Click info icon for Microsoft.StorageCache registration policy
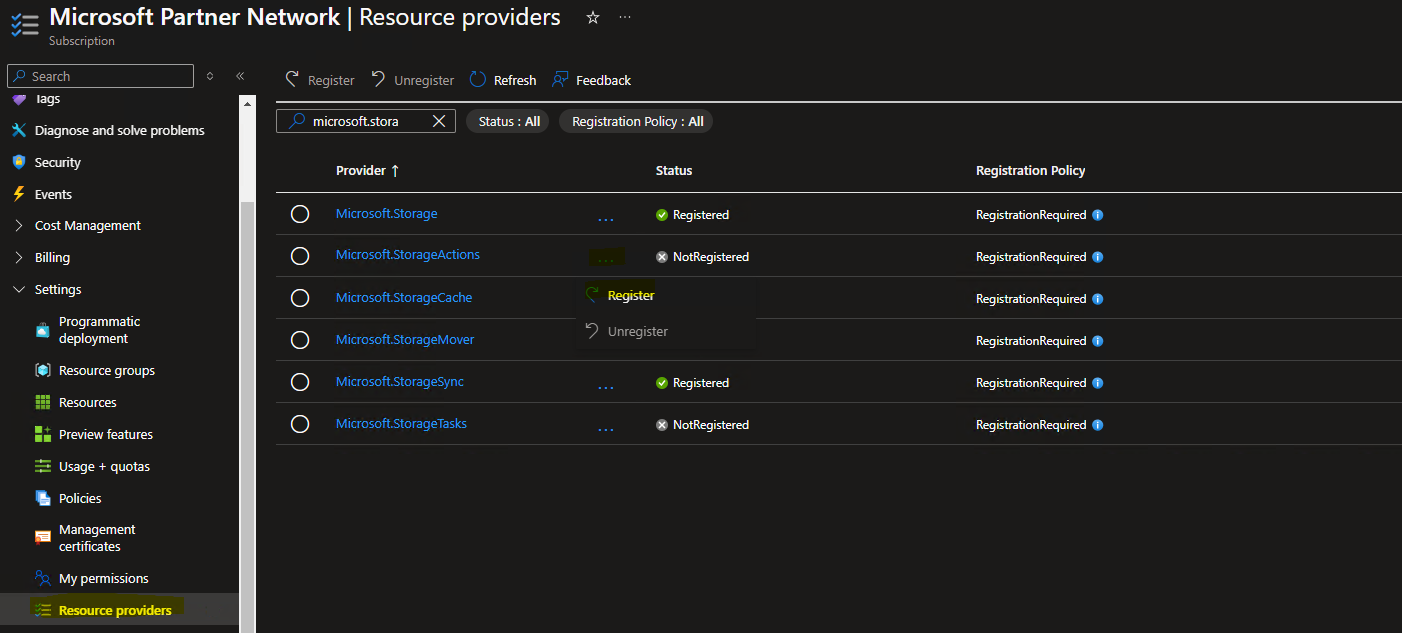This screenshot has width=1402, height=633. point(1097,299)
